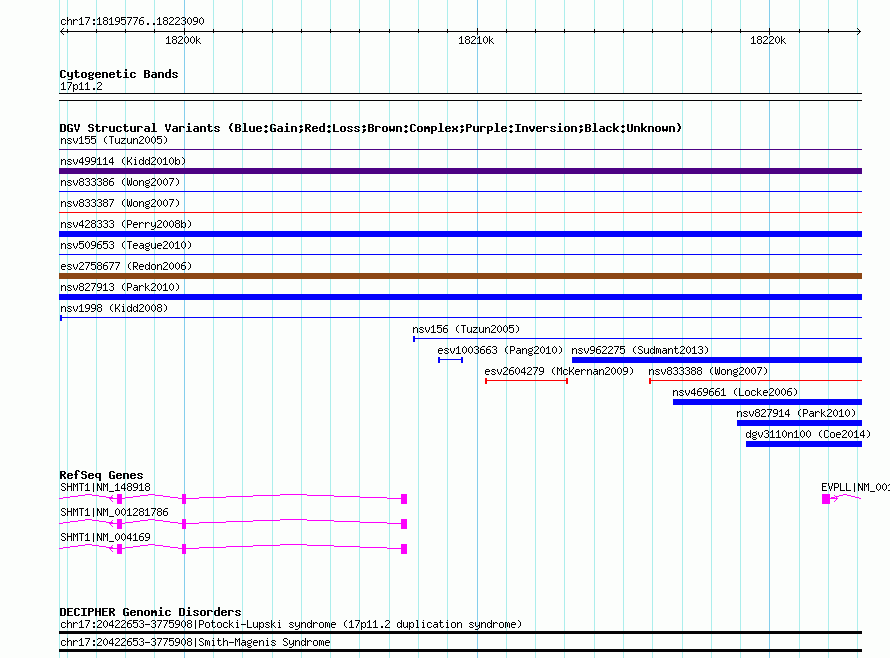Select the rightmost exon of SHMT1 NM_001281786
Screen dimensions: 890x658
pyautogui.click(x=404, y=524)
